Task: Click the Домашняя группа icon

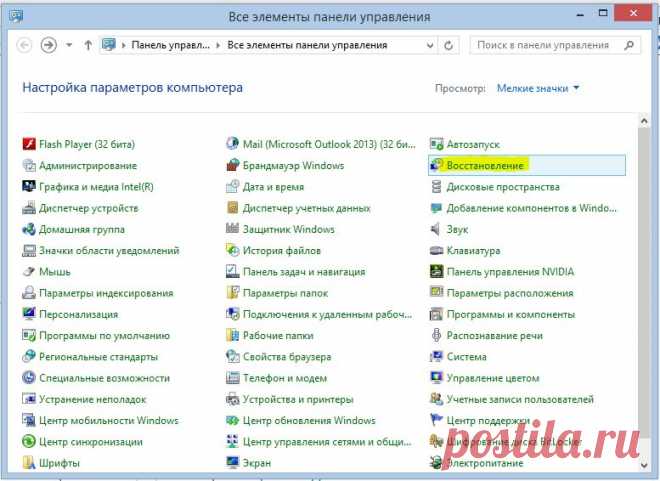Action: point(29,229)
